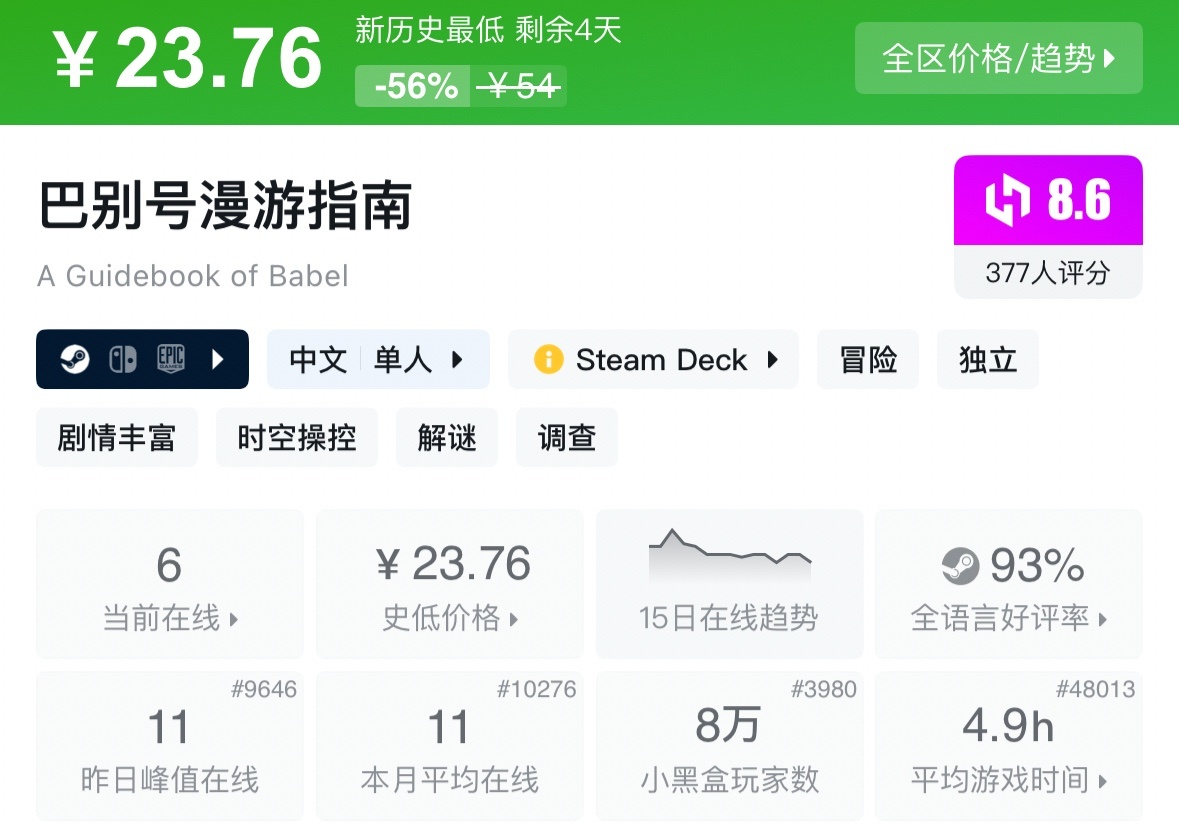Select the 调查 tag
The height and width of the screenshot is (829, 1179).
coord(567,437)
